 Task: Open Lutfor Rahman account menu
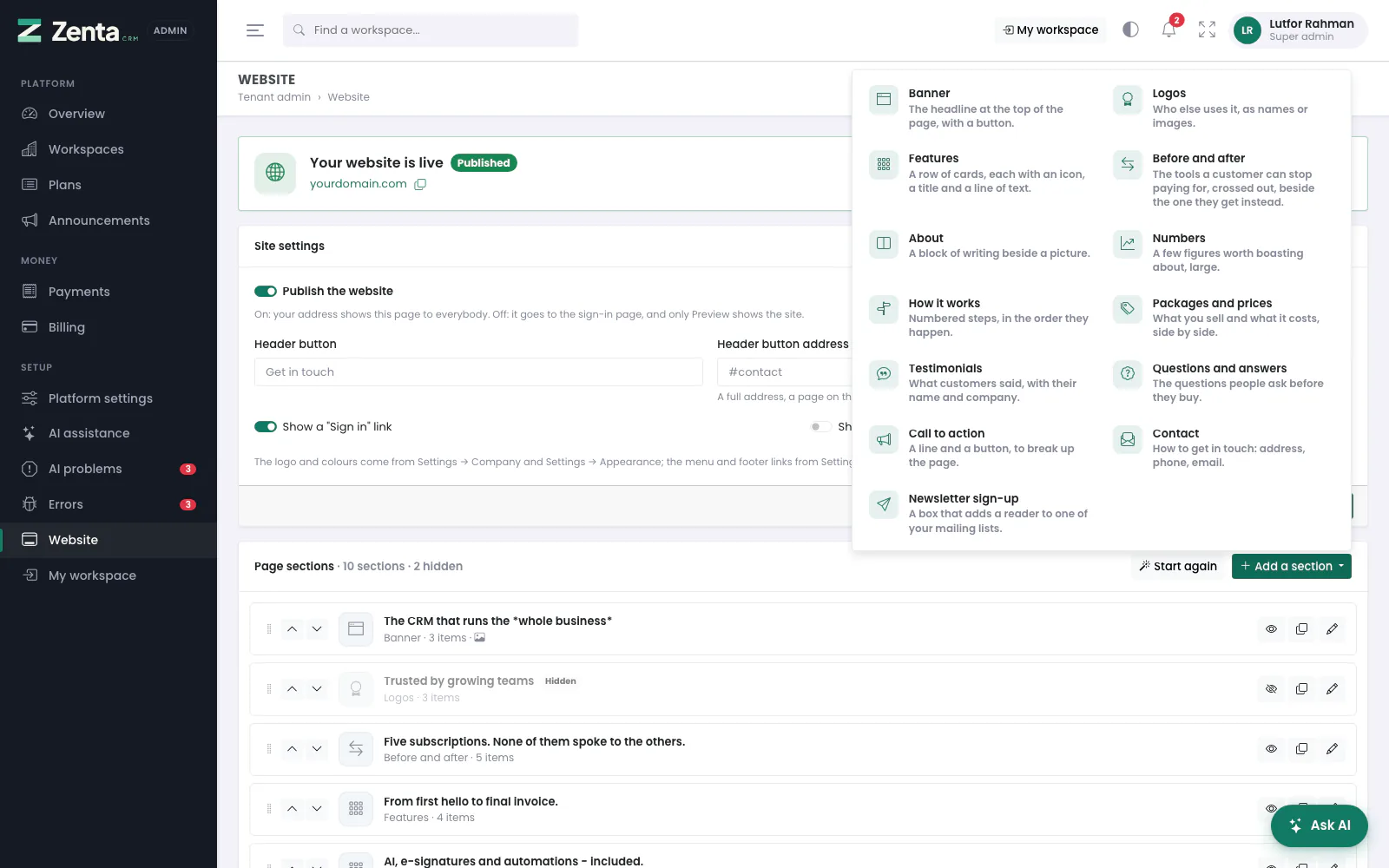[1300, 30]
